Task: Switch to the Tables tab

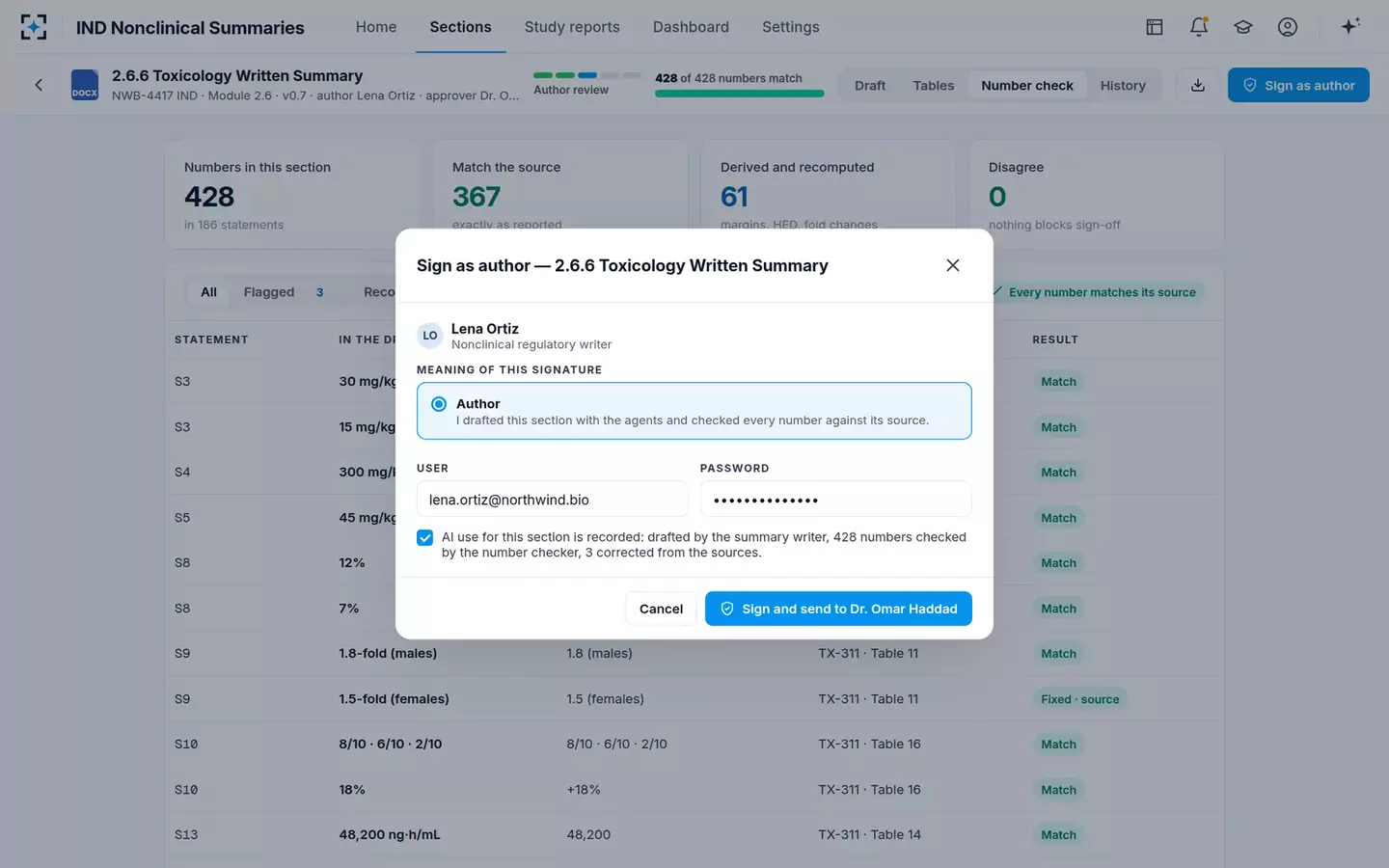Action: click(934, 85)
